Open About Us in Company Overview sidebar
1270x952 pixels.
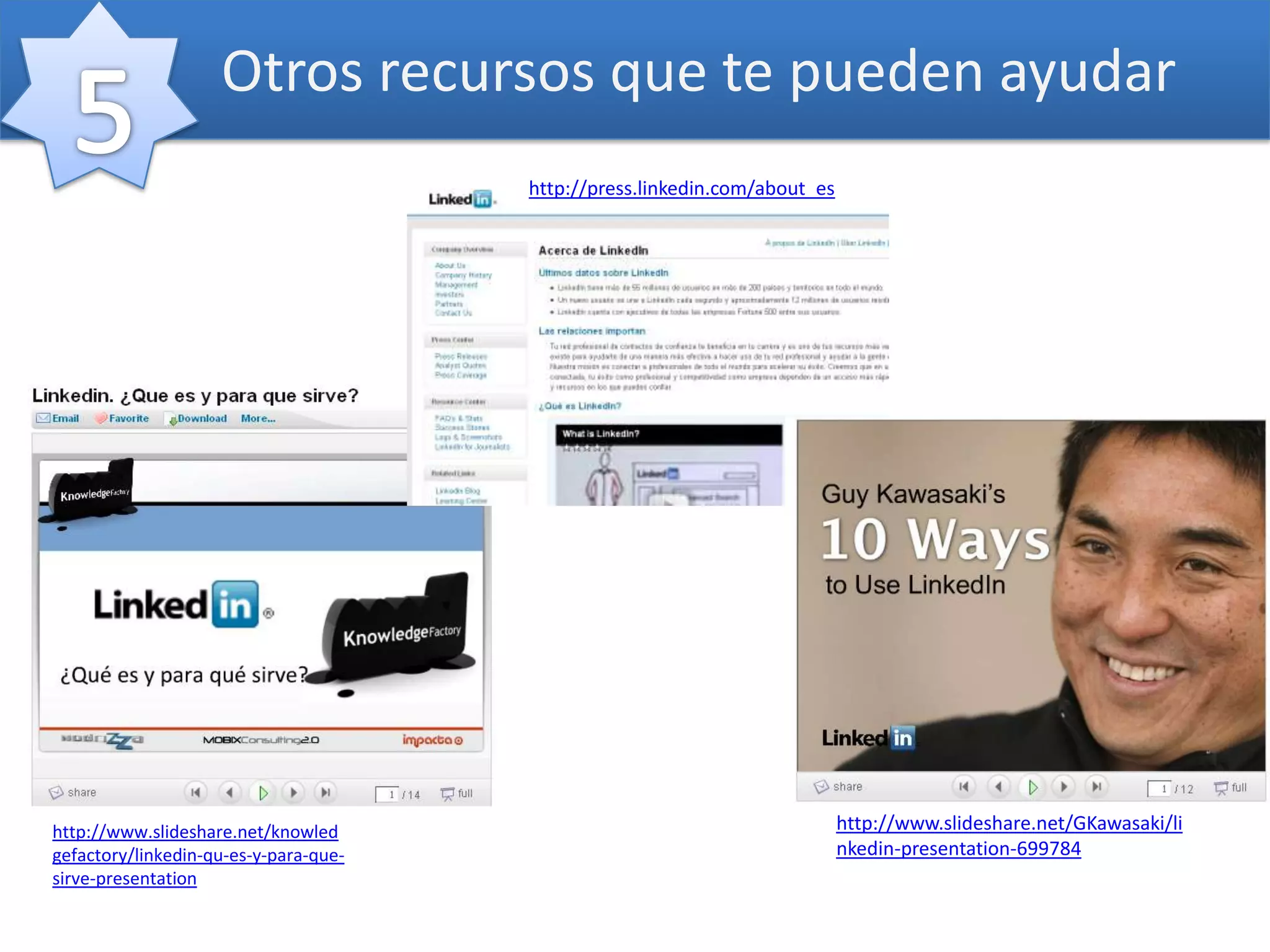point(450,265)
